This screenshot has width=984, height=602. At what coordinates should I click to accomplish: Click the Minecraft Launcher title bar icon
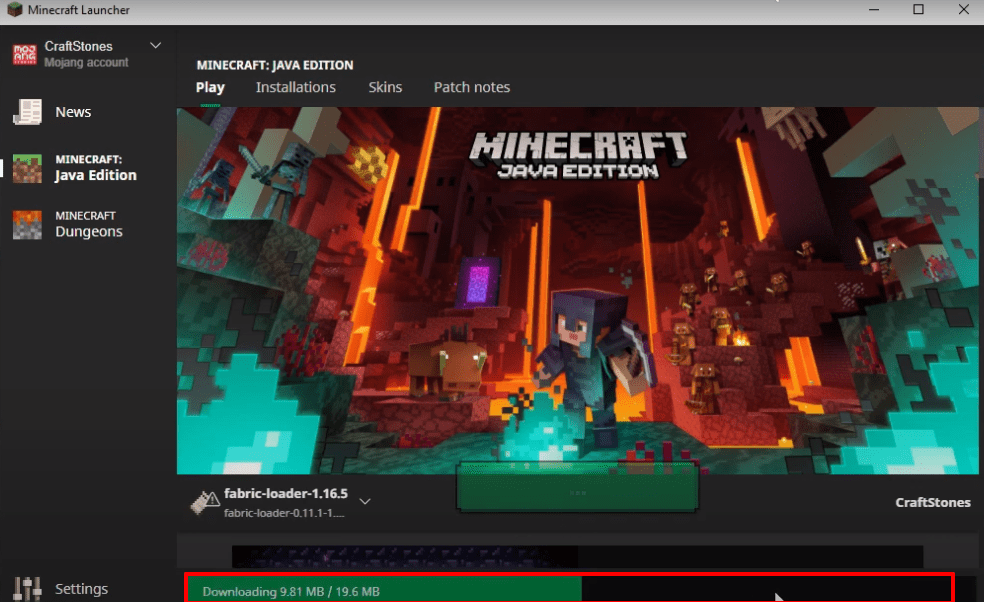14,10
